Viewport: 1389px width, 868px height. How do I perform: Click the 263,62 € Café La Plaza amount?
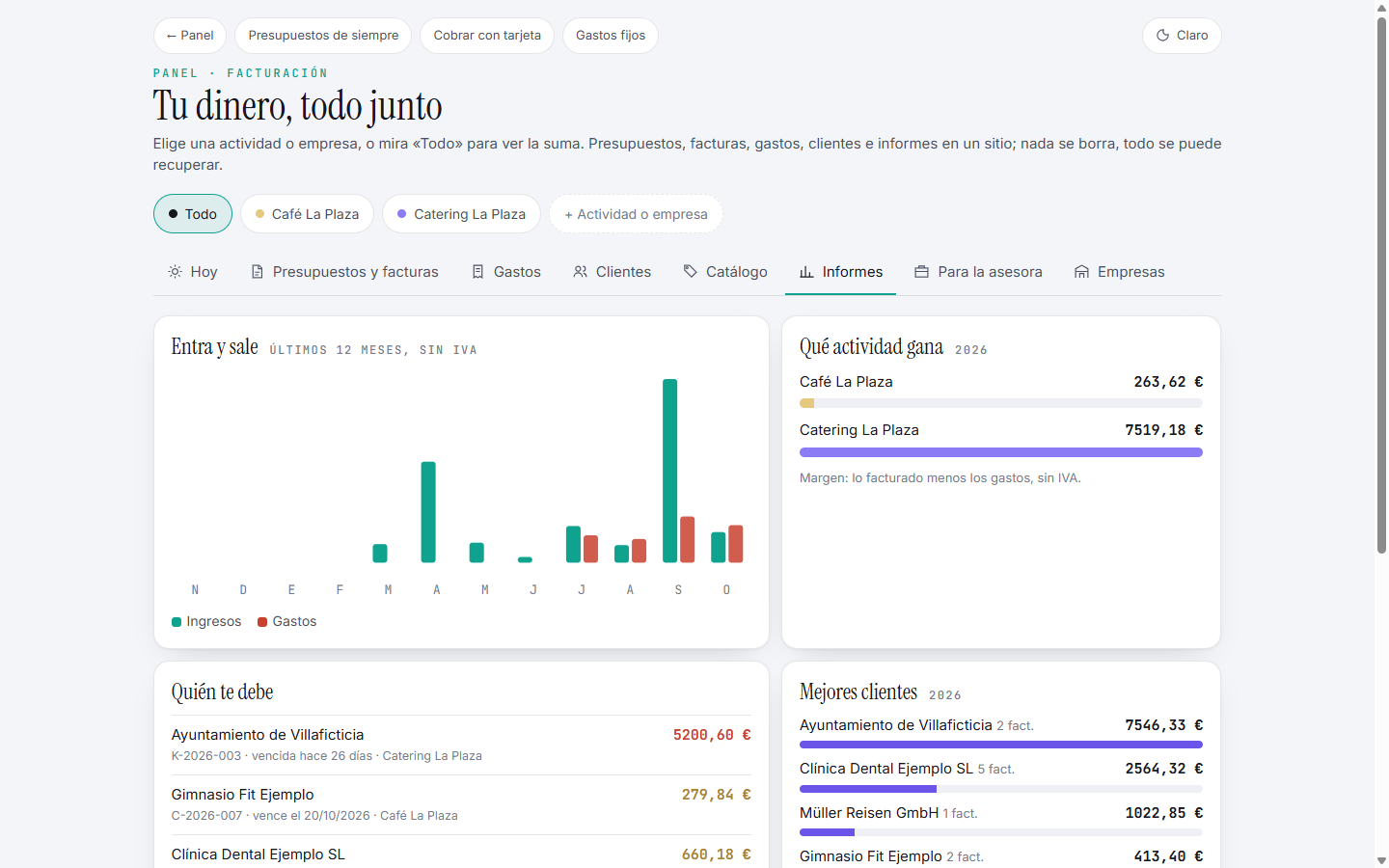pos(1168,382)
